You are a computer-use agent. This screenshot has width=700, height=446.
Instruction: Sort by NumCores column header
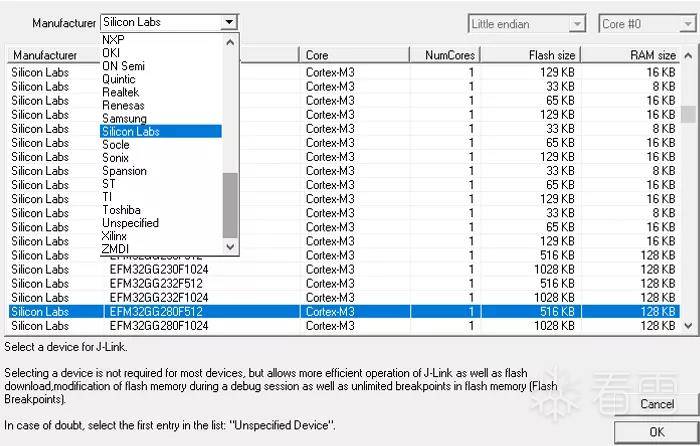click(445, 55)
